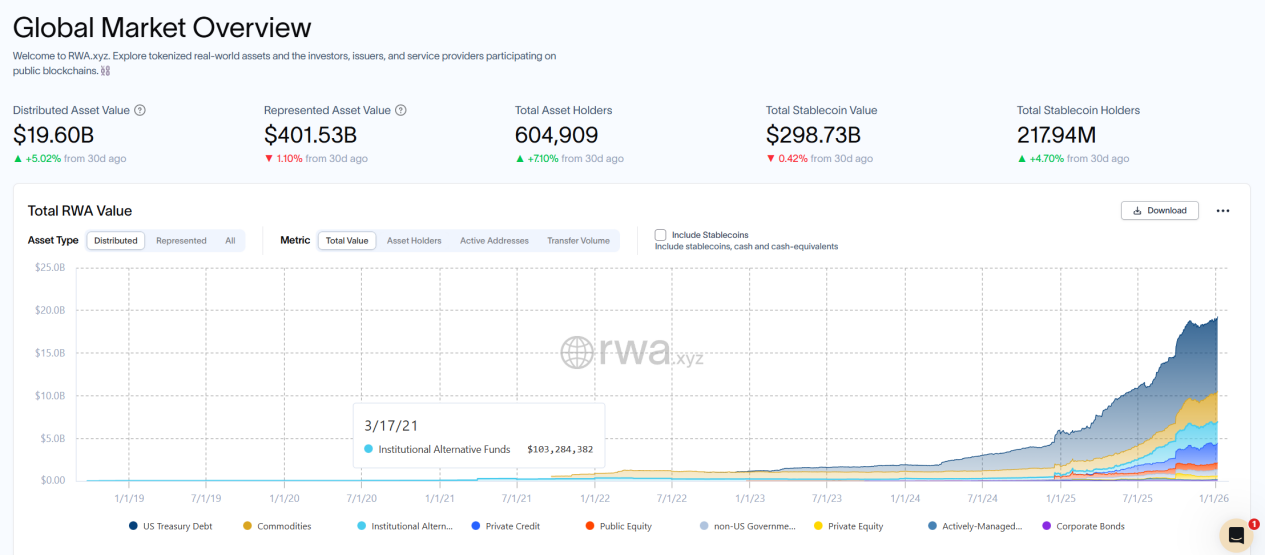Switch to the Active Addresses metric

pos(494,241)
